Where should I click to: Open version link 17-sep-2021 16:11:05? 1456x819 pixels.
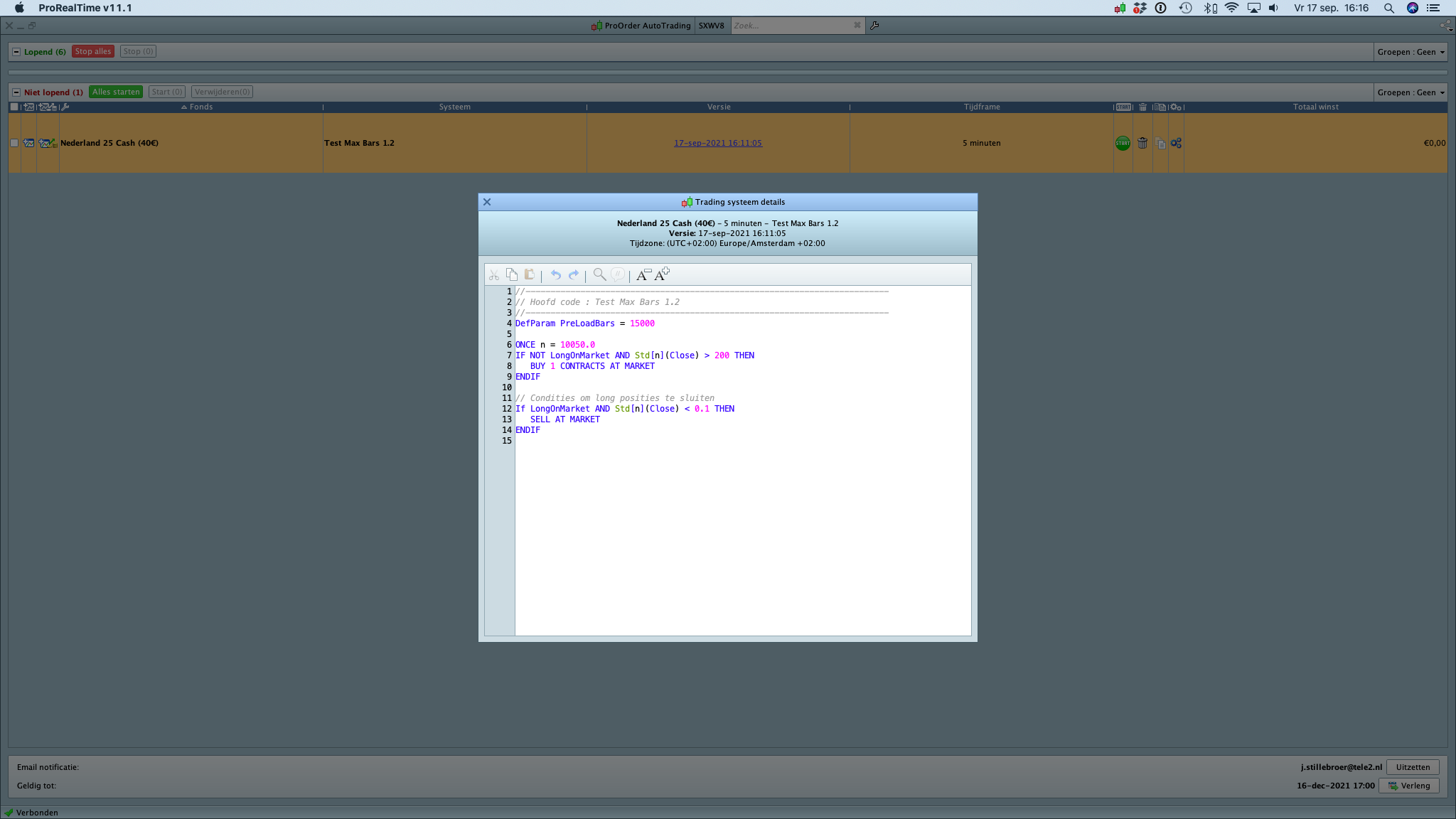pyautogui.click(x=717, y=143)
